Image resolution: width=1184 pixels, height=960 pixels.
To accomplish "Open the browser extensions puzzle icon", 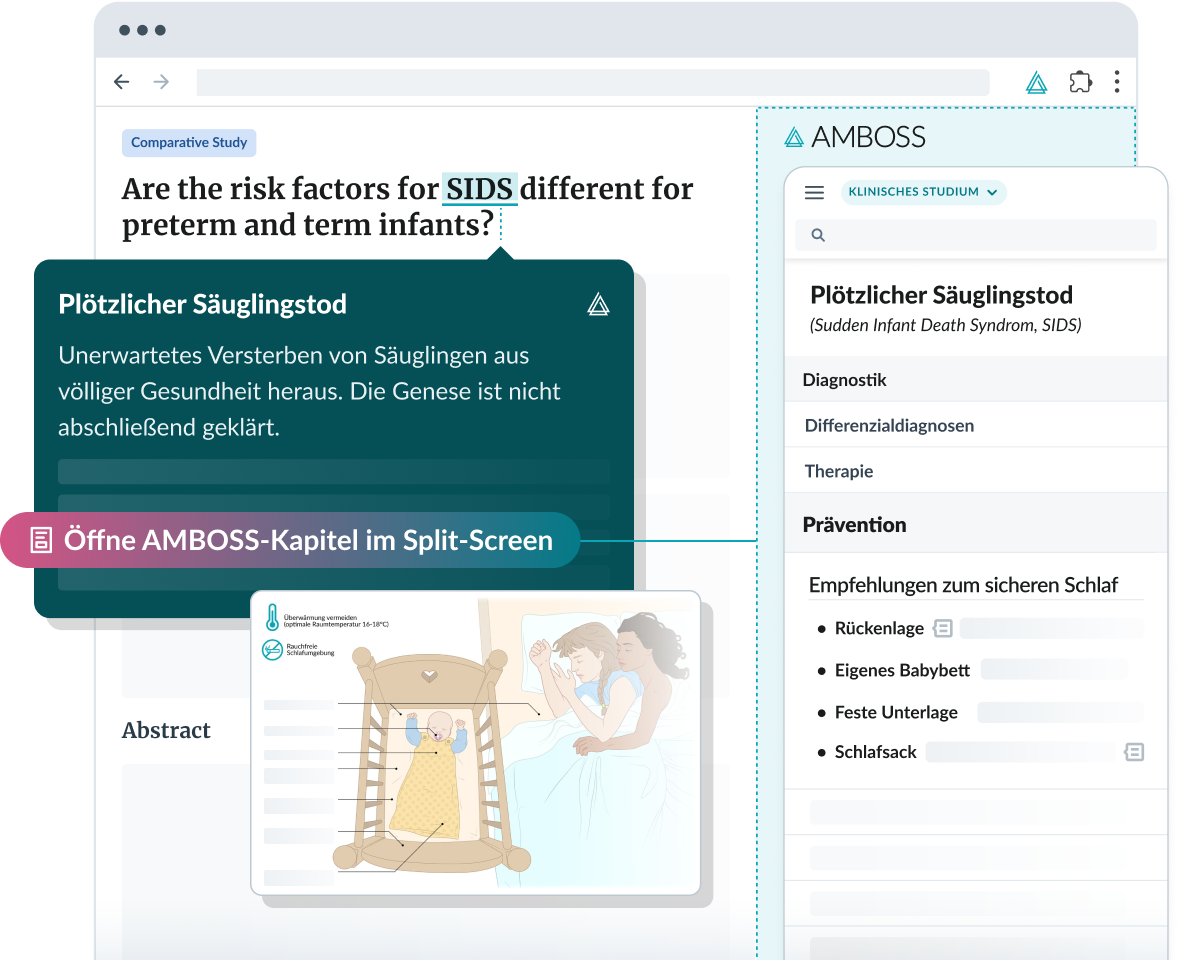I will click(x=1081, y=82).
